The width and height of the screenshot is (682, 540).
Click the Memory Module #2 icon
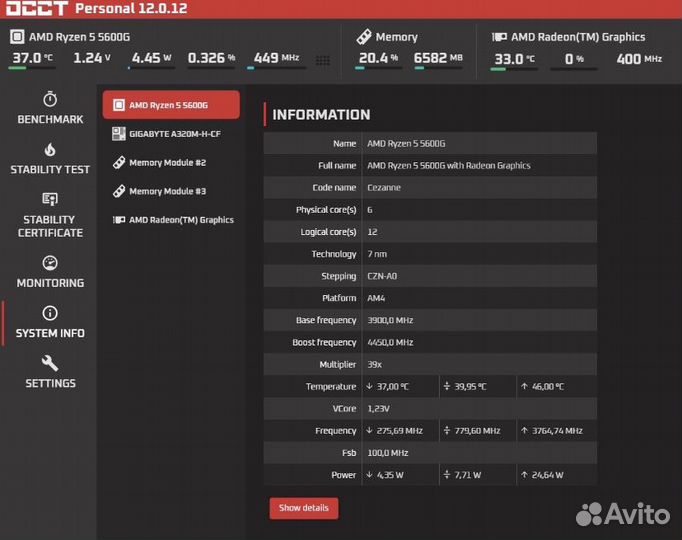[119, 163]
